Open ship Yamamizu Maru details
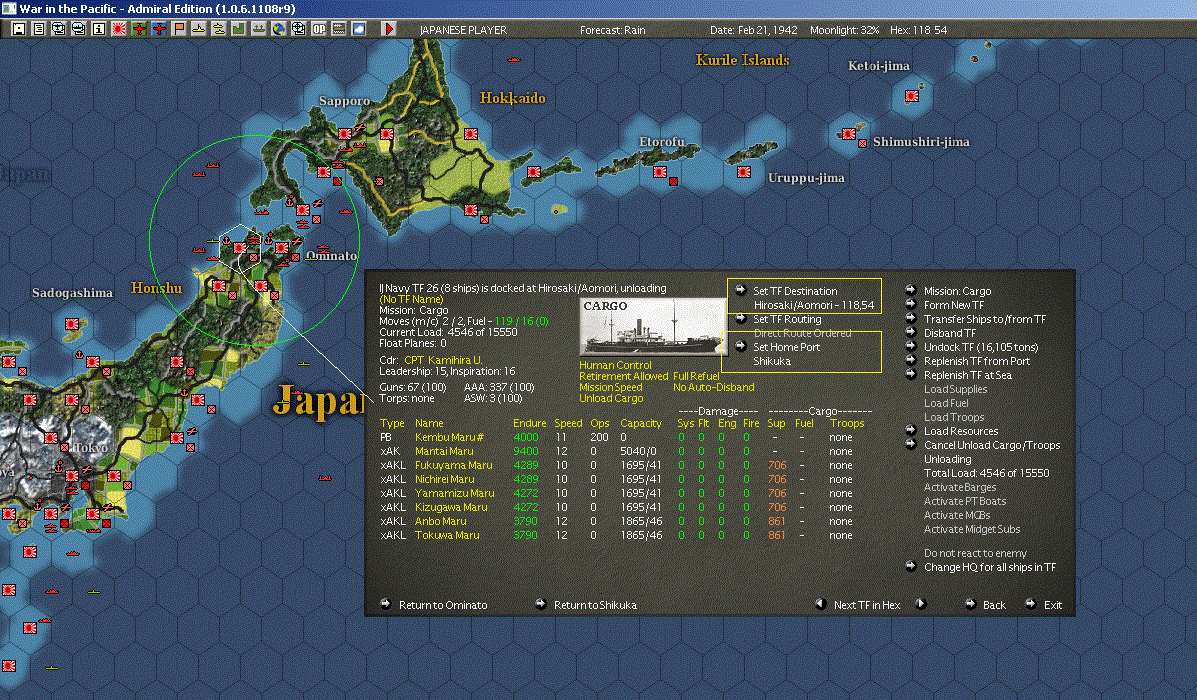This screenshot has height=700, width=1197. [x=454, y=493]
